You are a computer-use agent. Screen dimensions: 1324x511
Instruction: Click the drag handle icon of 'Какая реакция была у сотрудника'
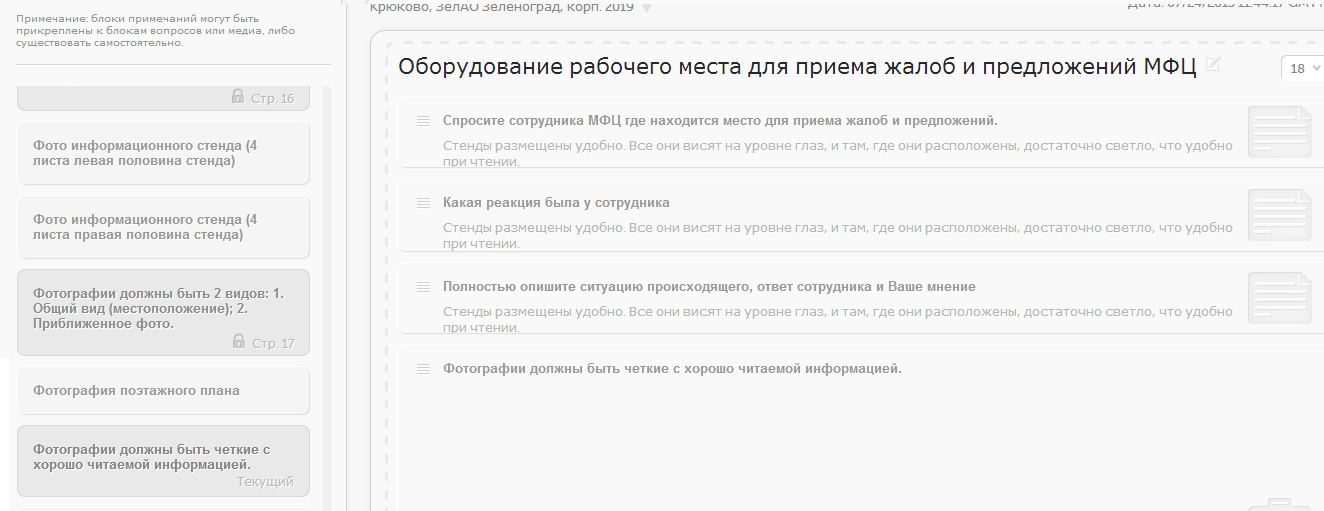pos(423,203)
